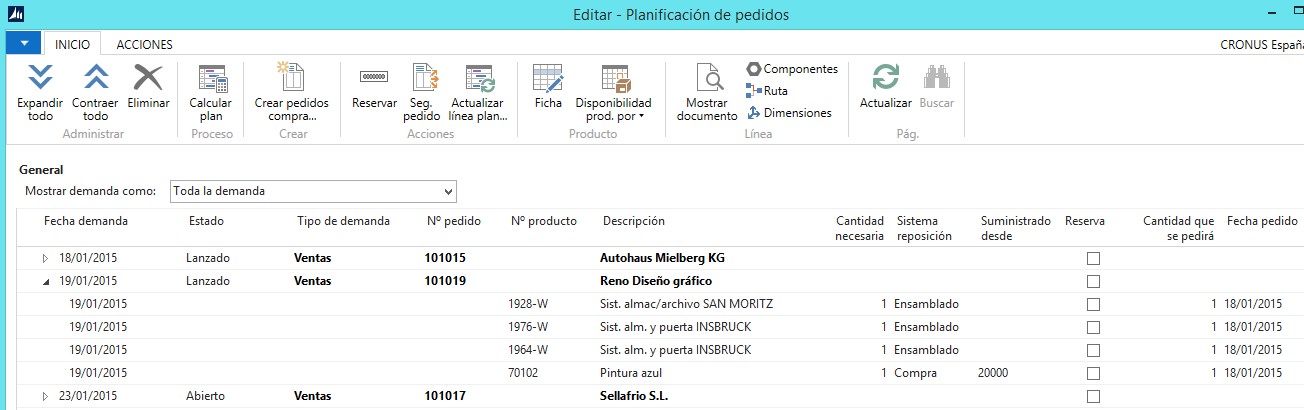Click Autohaus Mielberg KG description
This screenshot has width=1304, height=410.
coord(661,258)
